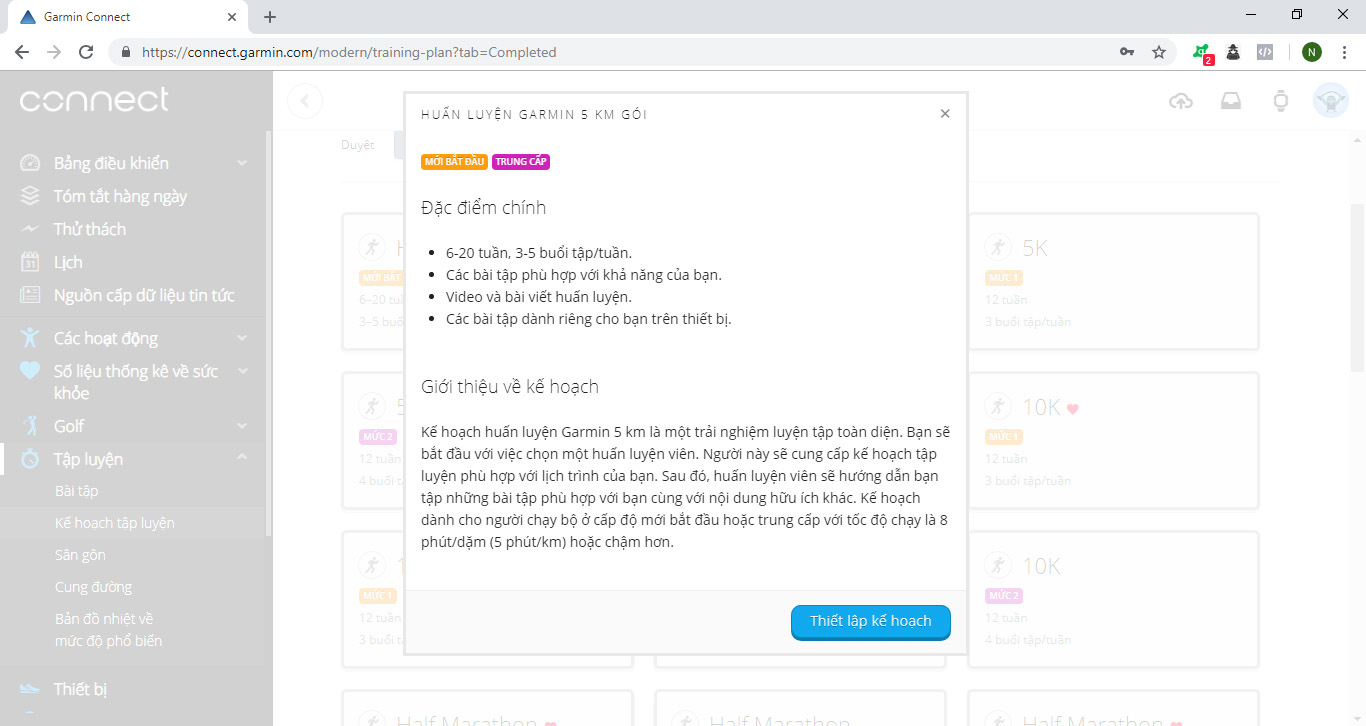Image resolution: width=1366 pixels, height=726 pixels.
Task: Open the Lịch calendar page
Action: [x=68, y=262]
